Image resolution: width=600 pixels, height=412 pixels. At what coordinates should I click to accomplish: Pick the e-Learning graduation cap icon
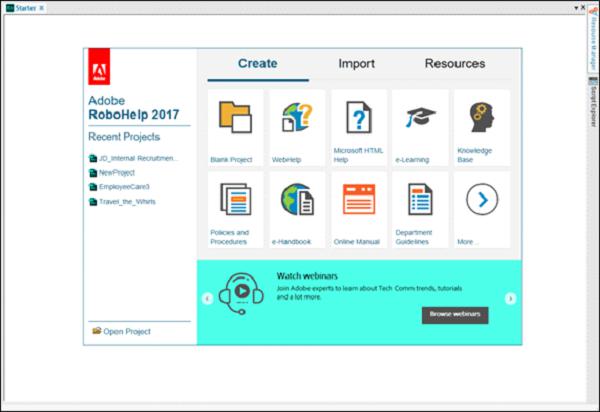pos(420,117)
